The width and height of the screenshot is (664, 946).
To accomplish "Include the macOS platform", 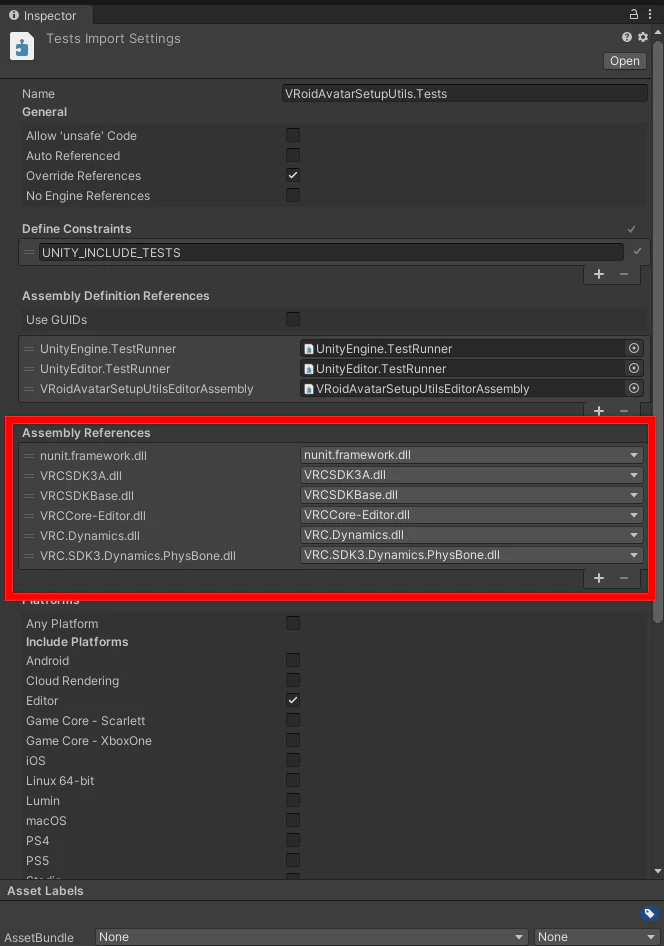I will click(x=293, y=820).
